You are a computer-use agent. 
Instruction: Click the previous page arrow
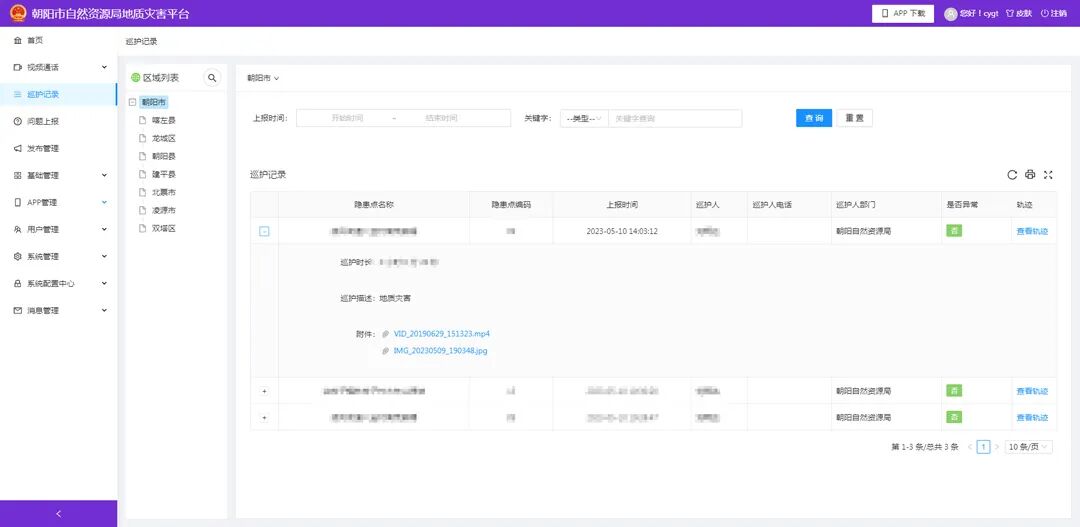pyautogui.click(x=970, y=447)
